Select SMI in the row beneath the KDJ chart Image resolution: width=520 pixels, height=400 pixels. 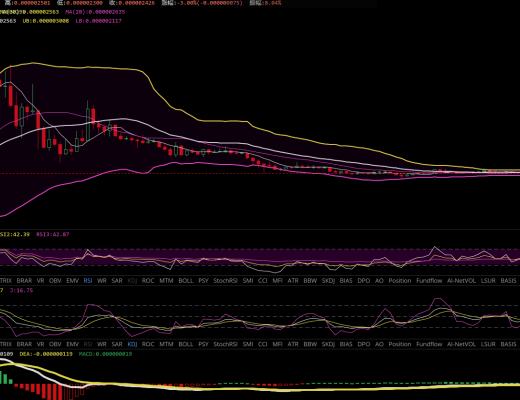248,344
